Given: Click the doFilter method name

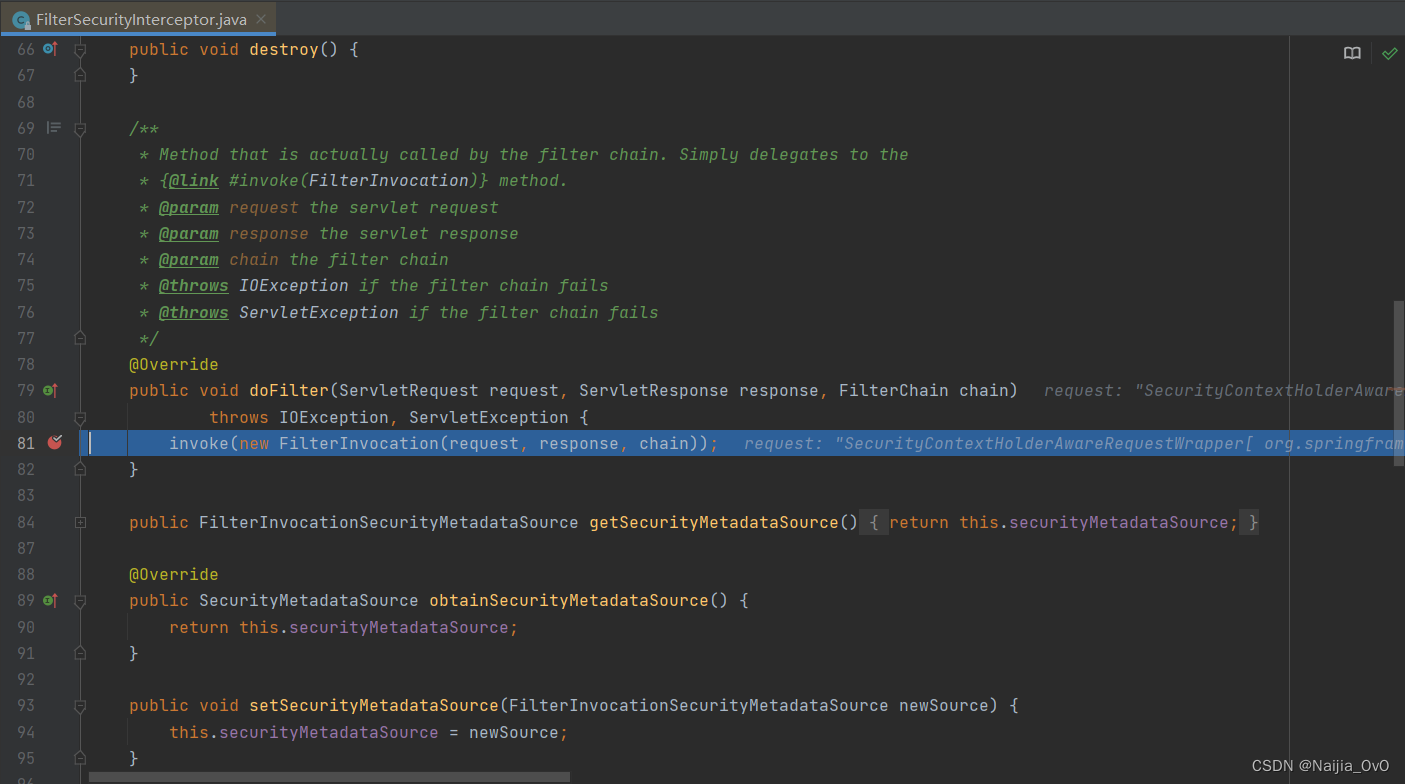Looking at the screenshot, I should point(289,390).
